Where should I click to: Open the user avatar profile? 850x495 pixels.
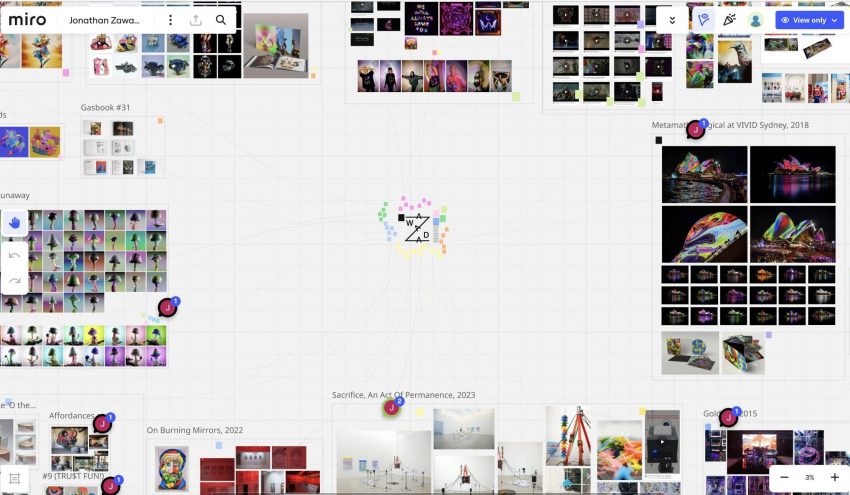coord(756,20)
